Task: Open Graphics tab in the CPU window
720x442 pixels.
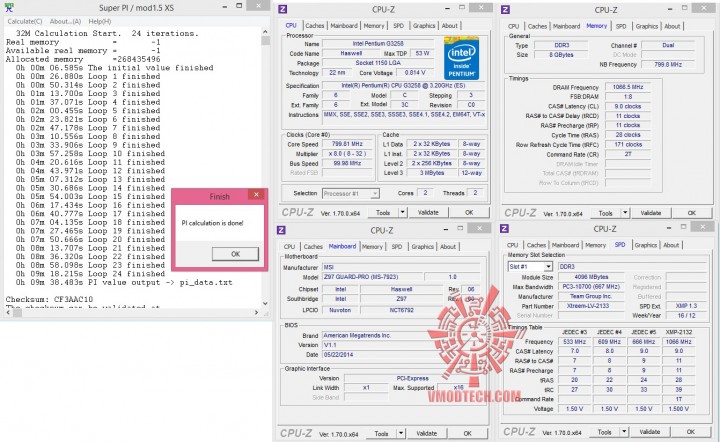Action: click(424, 26)
